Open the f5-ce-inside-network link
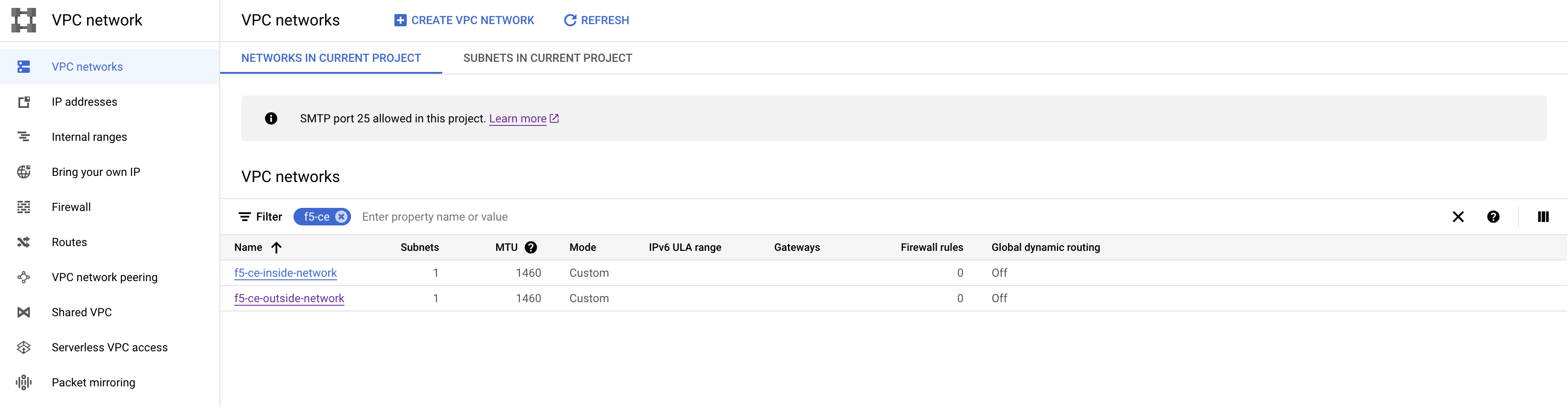This screenshot has height=407, width=1568. pos(285,273)
